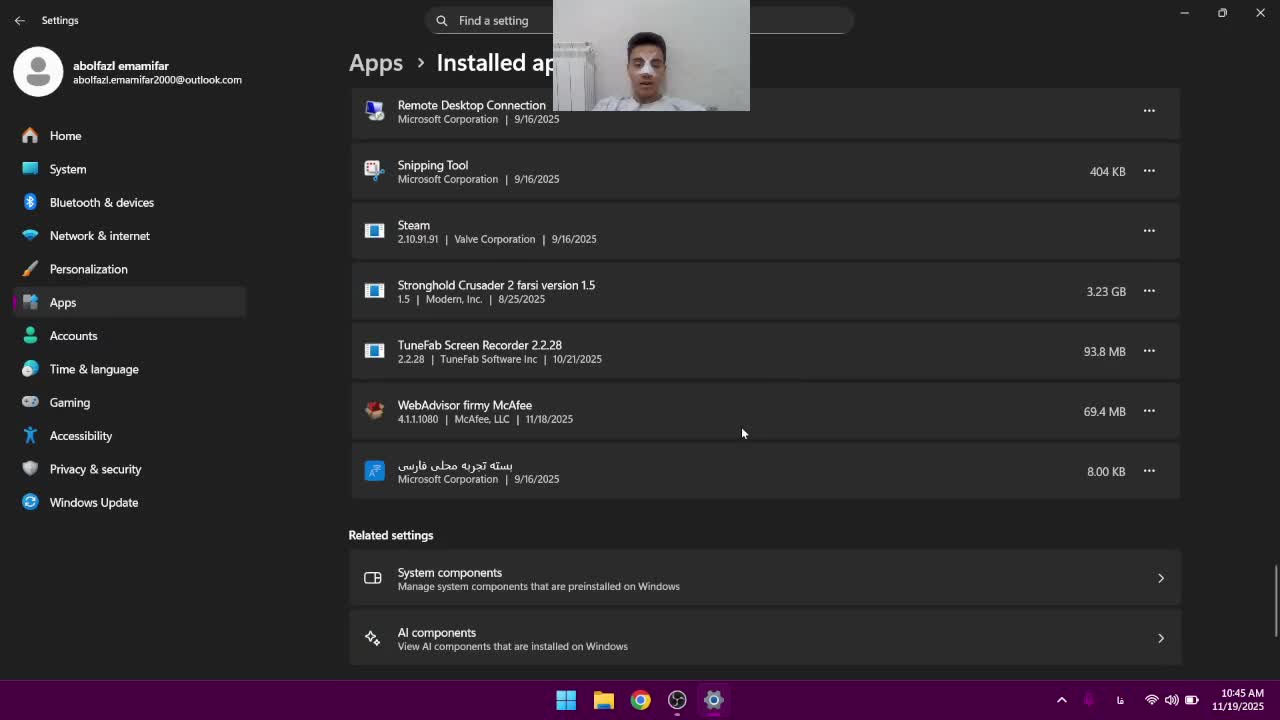Screen dimensions: 1280x720
Task: Click the Personalization paintbrush icon
Action: 30,269
